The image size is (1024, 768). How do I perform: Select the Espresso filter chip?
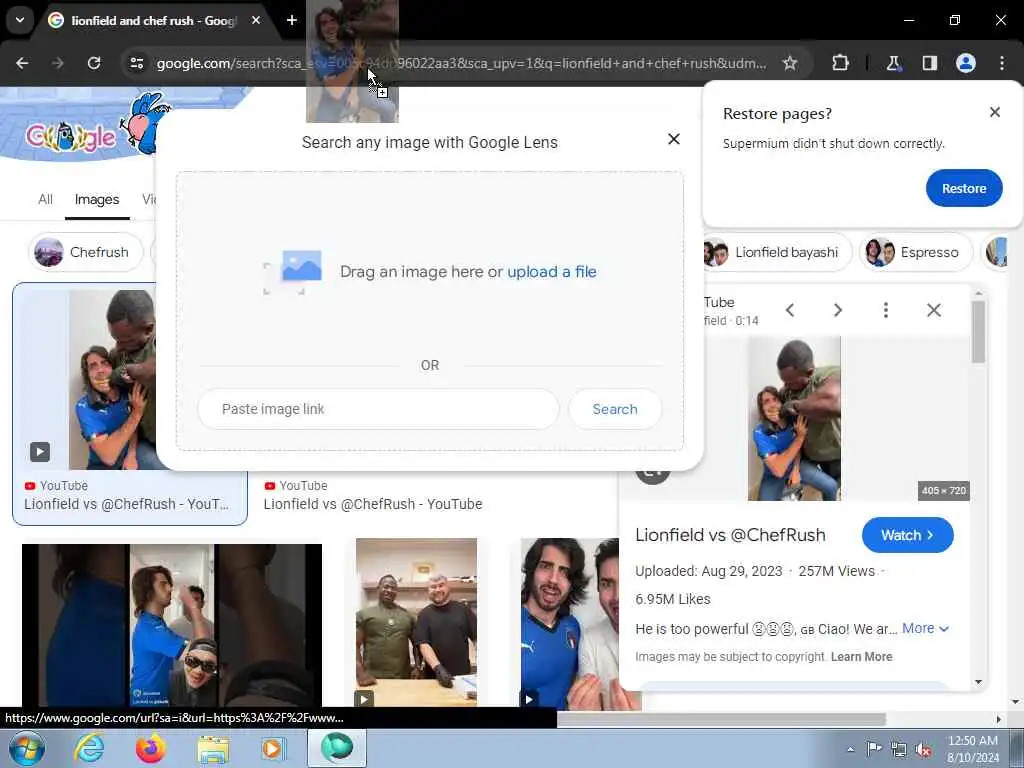click(915, 252)
